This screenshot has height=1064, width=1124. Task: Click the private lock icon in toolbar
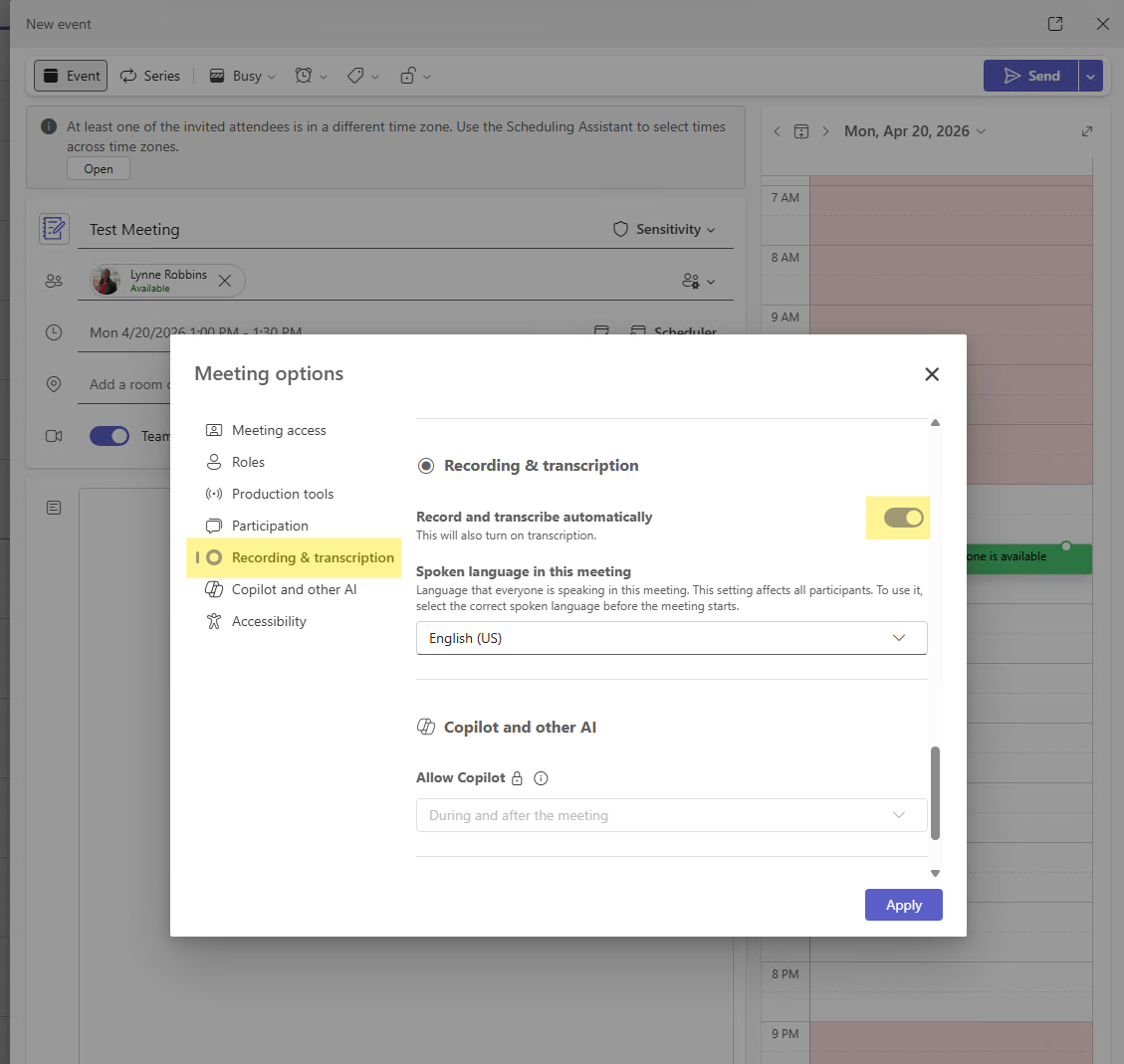[408, 76]
